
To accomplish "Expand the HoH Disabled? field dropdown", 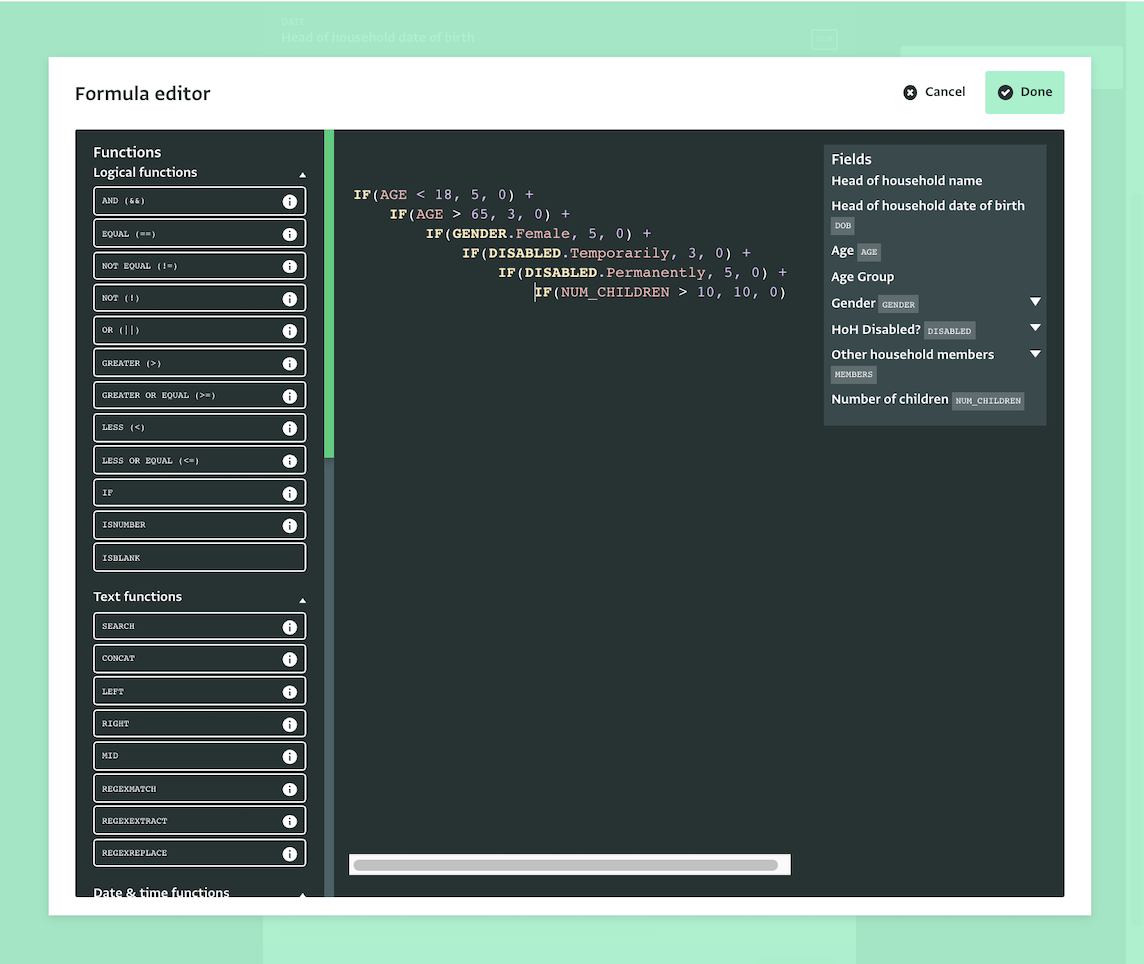I will pos(1035,327).
